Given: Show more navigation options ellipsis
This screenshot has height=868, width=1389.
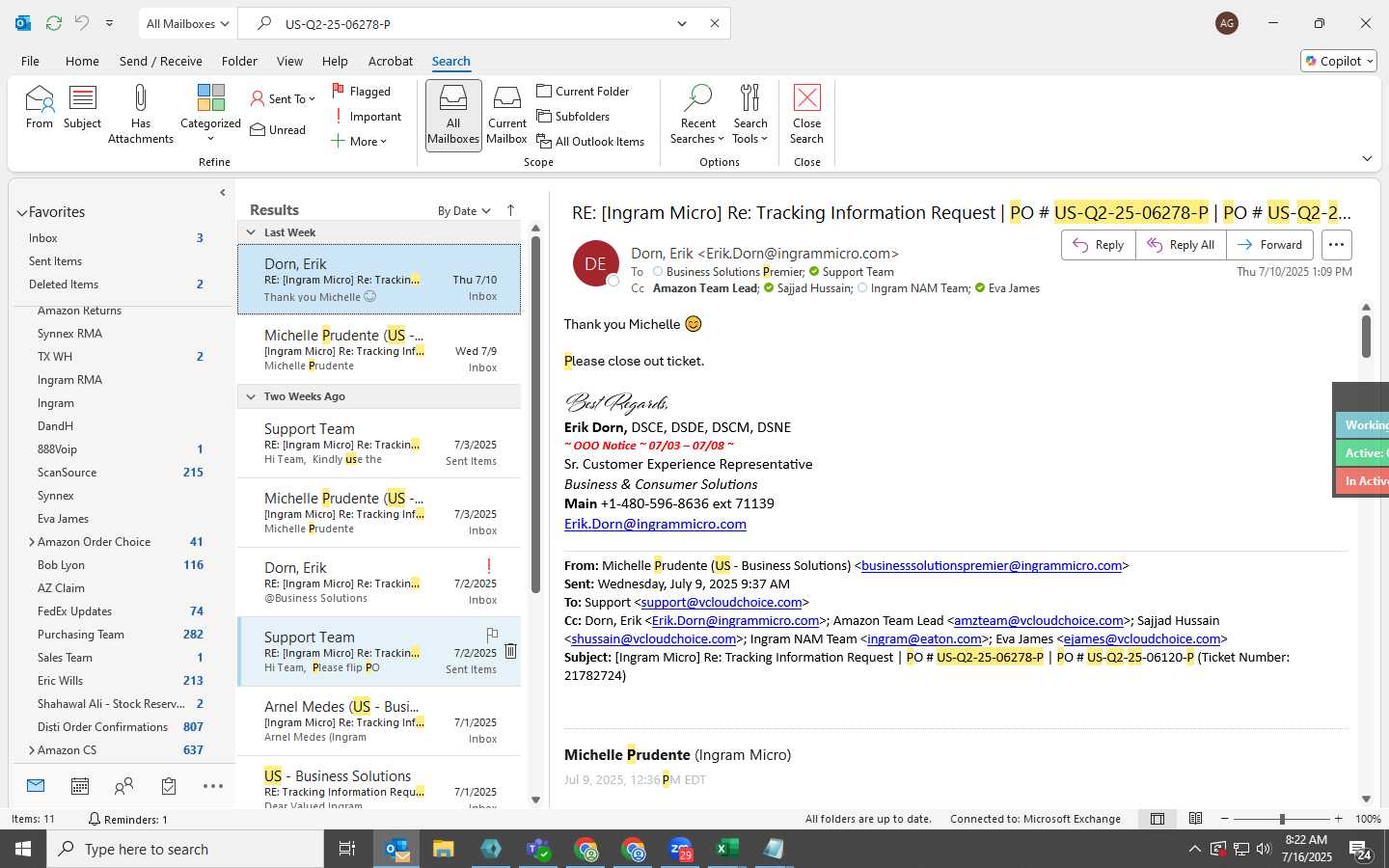Looking at the screenshot, I should click(x=213, y=786).
